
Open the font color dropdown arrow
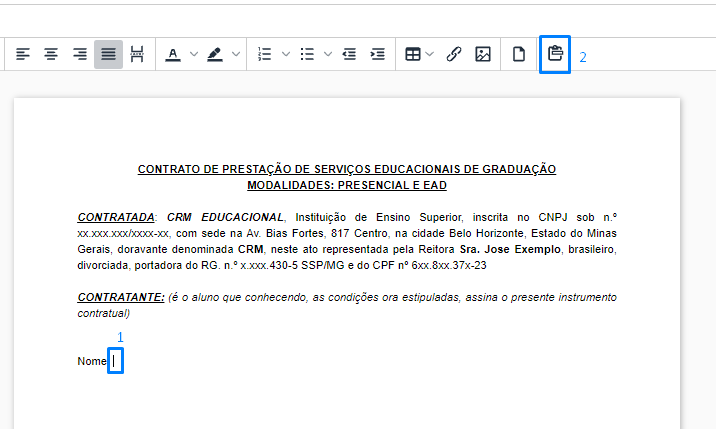(194, 54)
